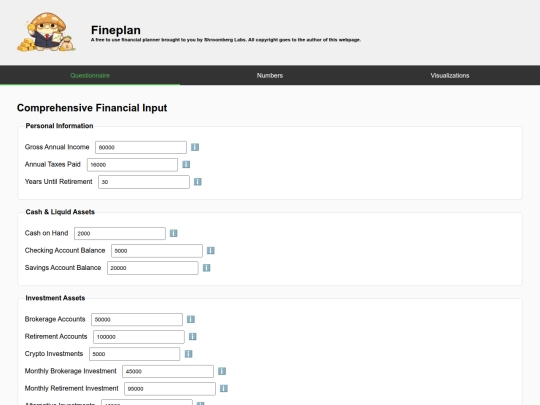Focus the Retirement Accounts input
This screenshot has height=405, width=540.
click(139, 337)
